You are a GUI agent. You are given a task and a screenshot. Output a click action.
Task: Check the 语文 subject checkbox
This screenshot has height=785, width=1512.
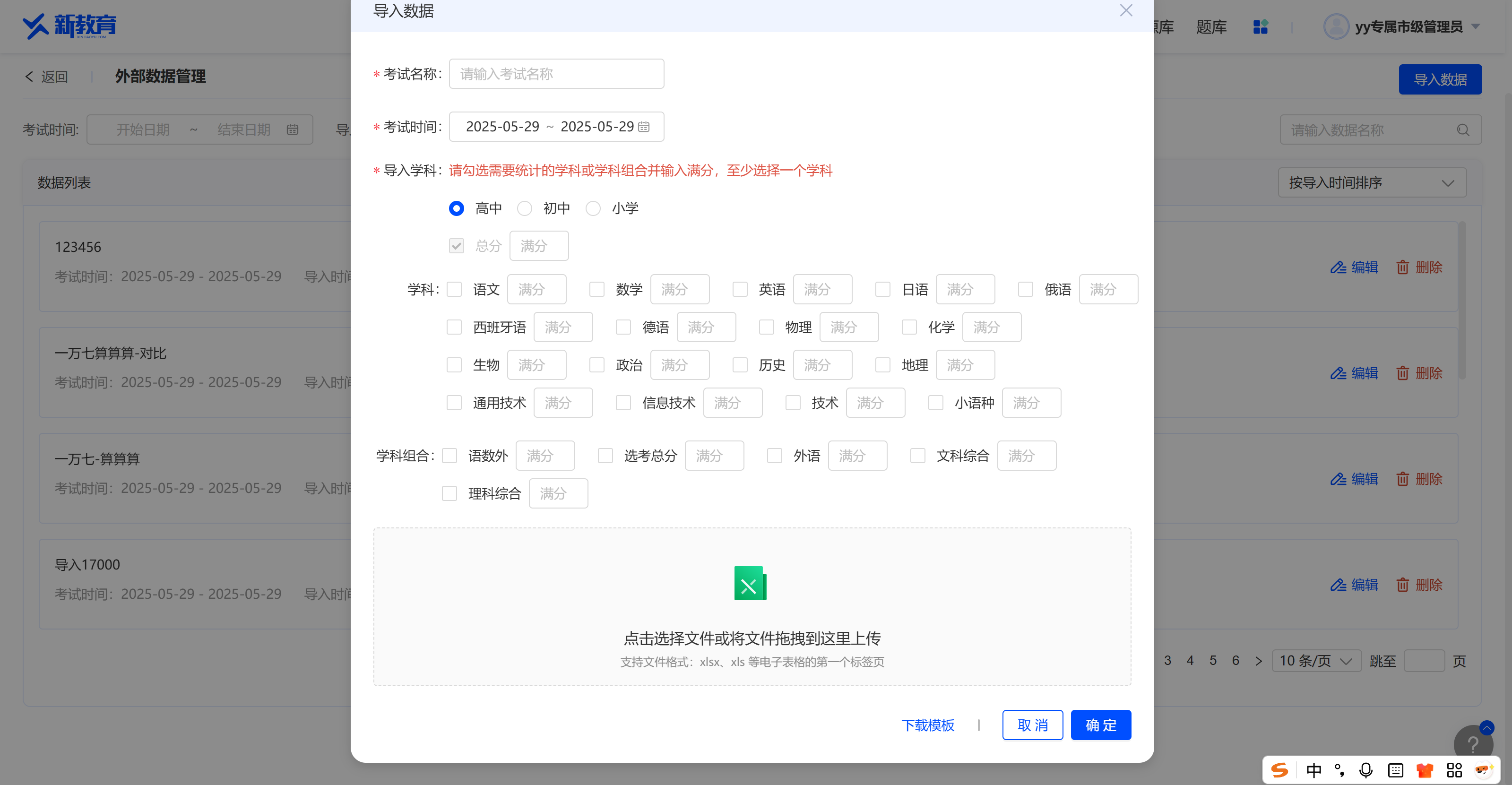(454, 289)
